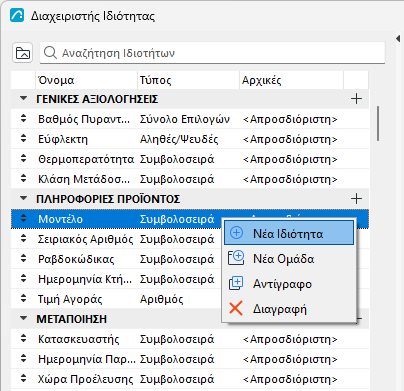The image size is (404, 391).
Task: Click the vertical scrollbar thumb of list
Action: 378,123
